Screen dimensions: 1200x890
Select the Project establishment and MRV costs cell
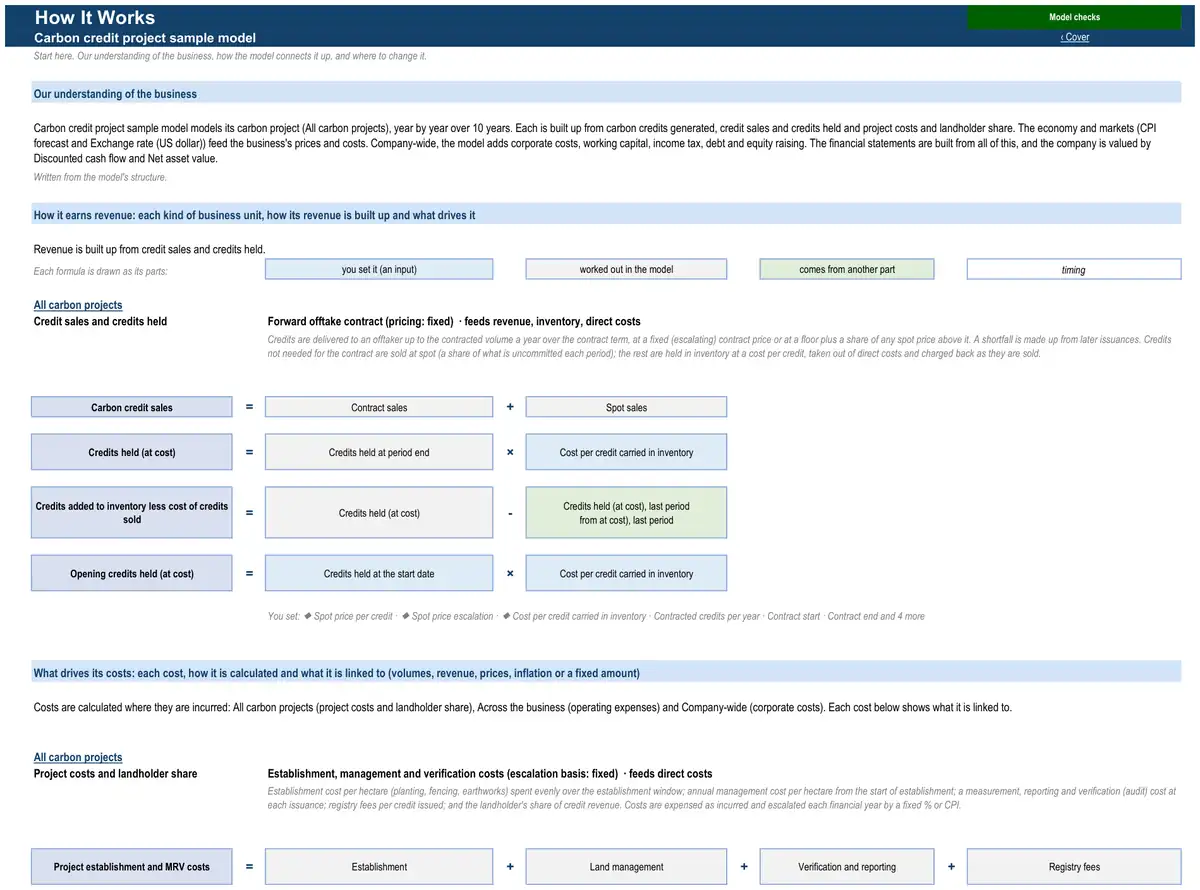pos(132,866)
